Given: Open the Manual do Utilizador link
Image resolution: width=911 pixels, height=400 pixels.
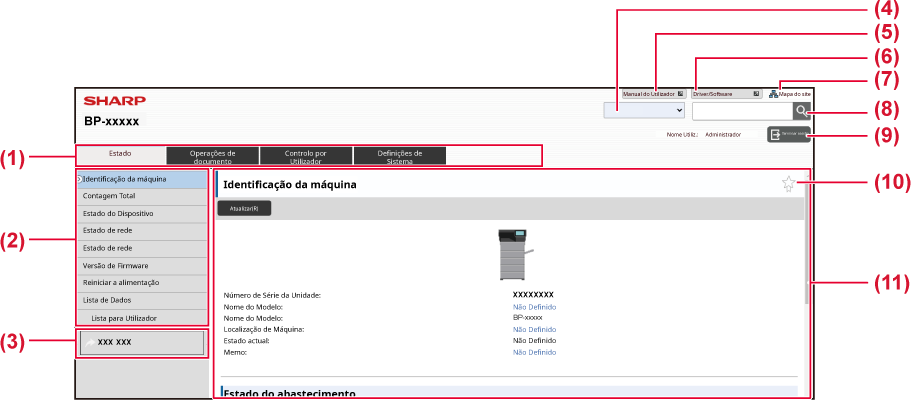Looking at the screenshot, I should [x=652, y=93].
